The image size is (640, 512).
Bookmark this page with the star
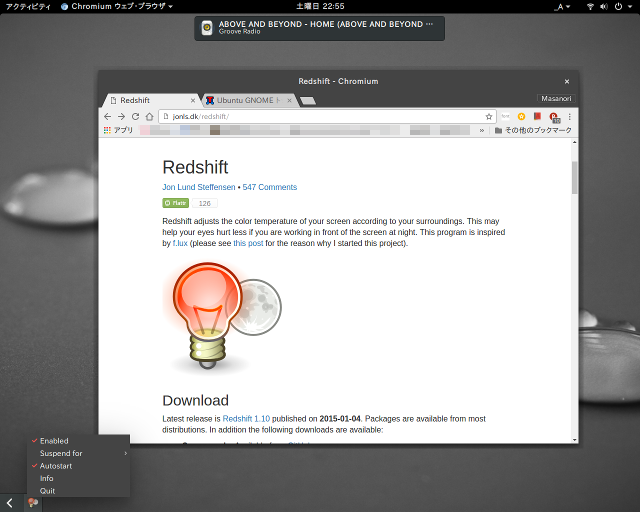coord(489,116)
